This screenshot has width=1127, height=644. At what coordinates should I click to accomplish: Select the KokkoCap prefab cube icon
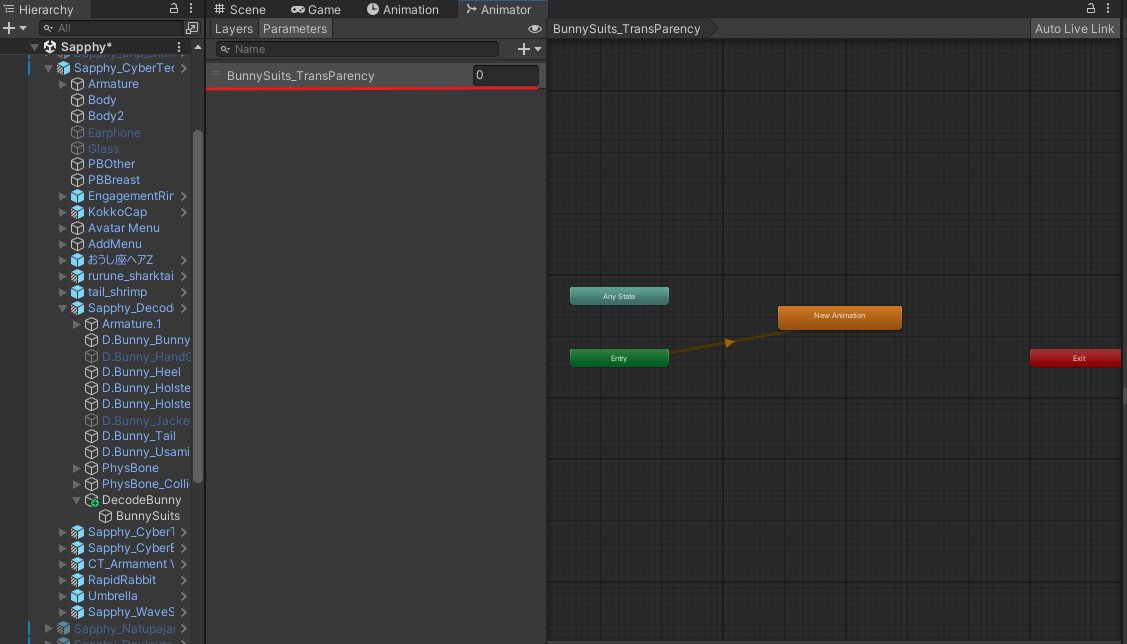78,212
